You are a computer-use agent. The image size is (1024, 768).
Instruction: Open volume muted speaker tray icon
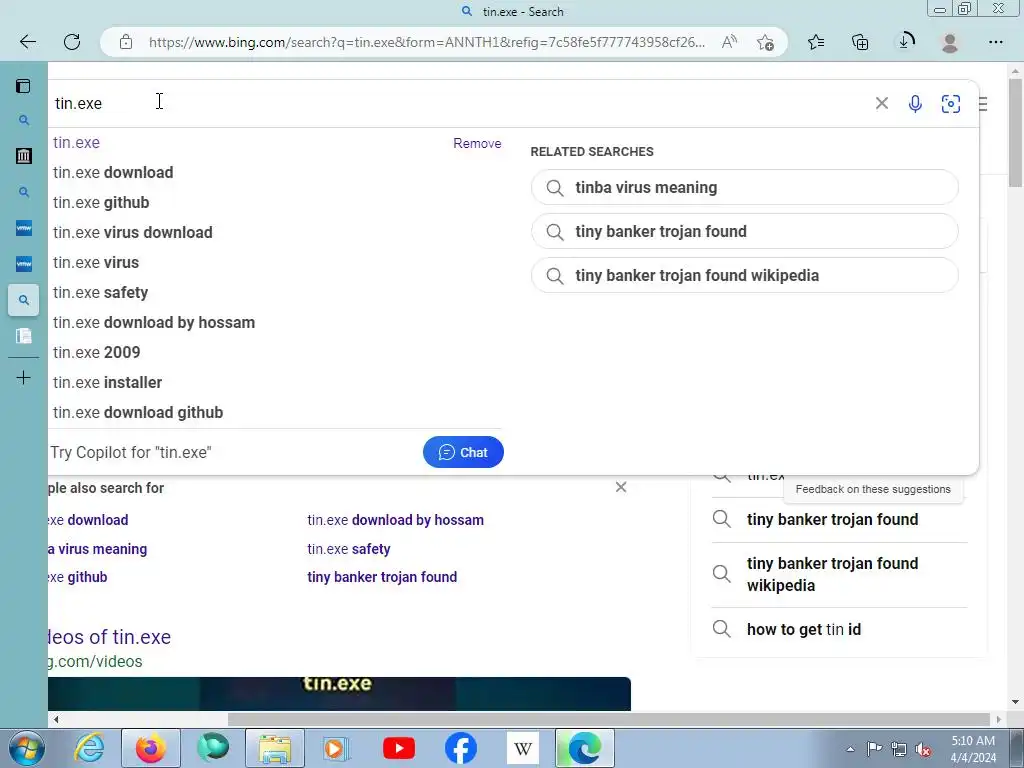coord(923,749)
